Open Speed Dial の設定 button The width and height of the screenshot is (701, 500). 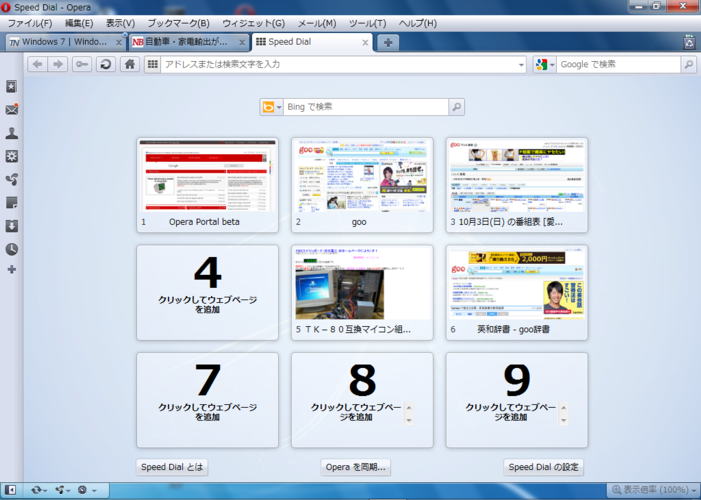544,467
